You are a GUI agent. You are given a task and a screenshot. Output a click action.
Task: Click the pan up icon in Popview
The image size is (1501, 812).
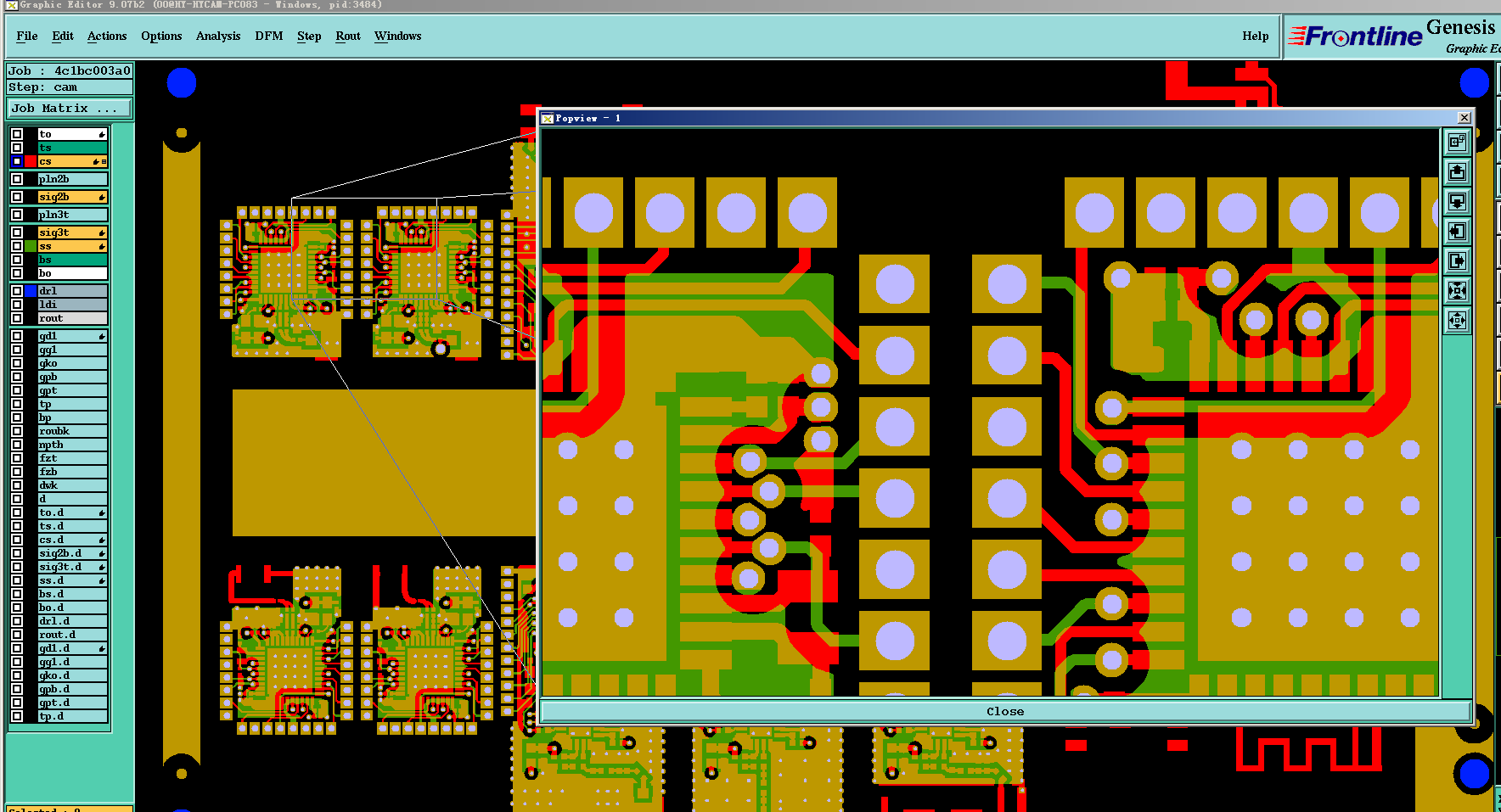point(1457,172)
